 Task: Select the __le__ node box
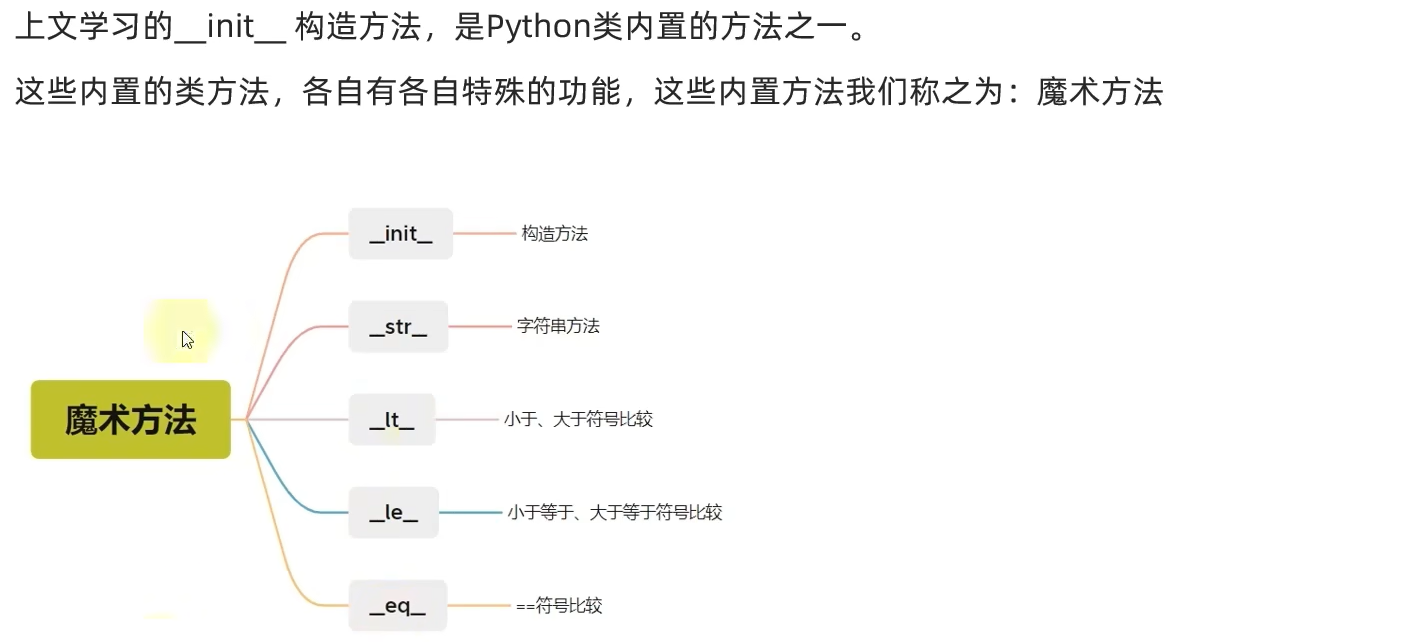tap(394, 513)
